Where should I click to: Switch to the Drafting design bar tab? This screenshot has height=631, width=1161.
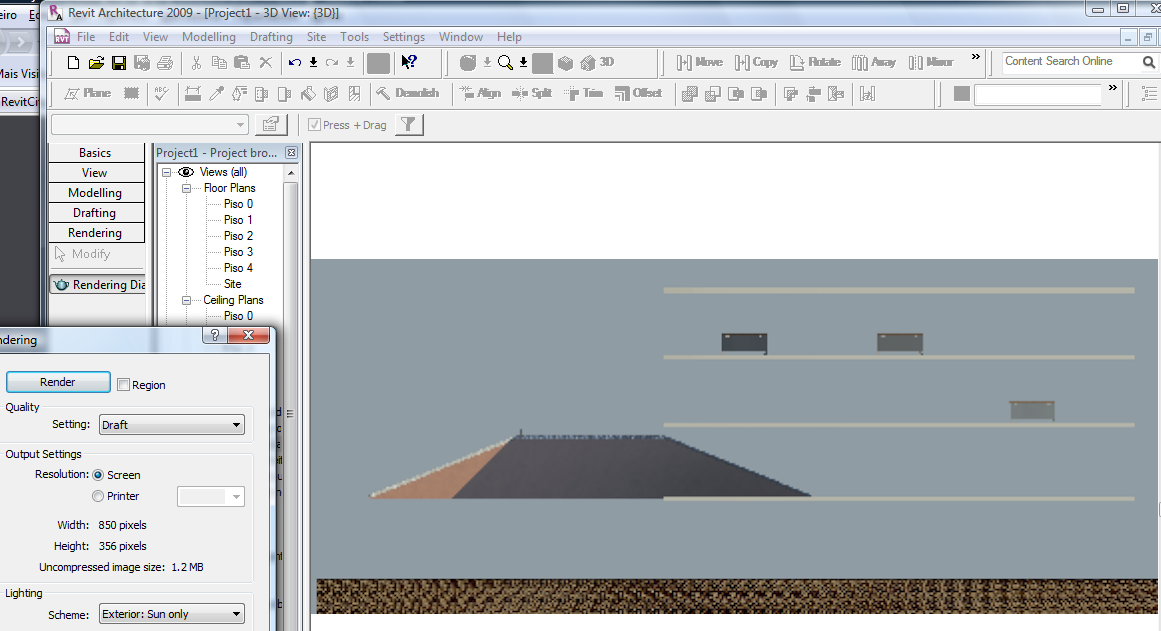[x=95, y=213]
